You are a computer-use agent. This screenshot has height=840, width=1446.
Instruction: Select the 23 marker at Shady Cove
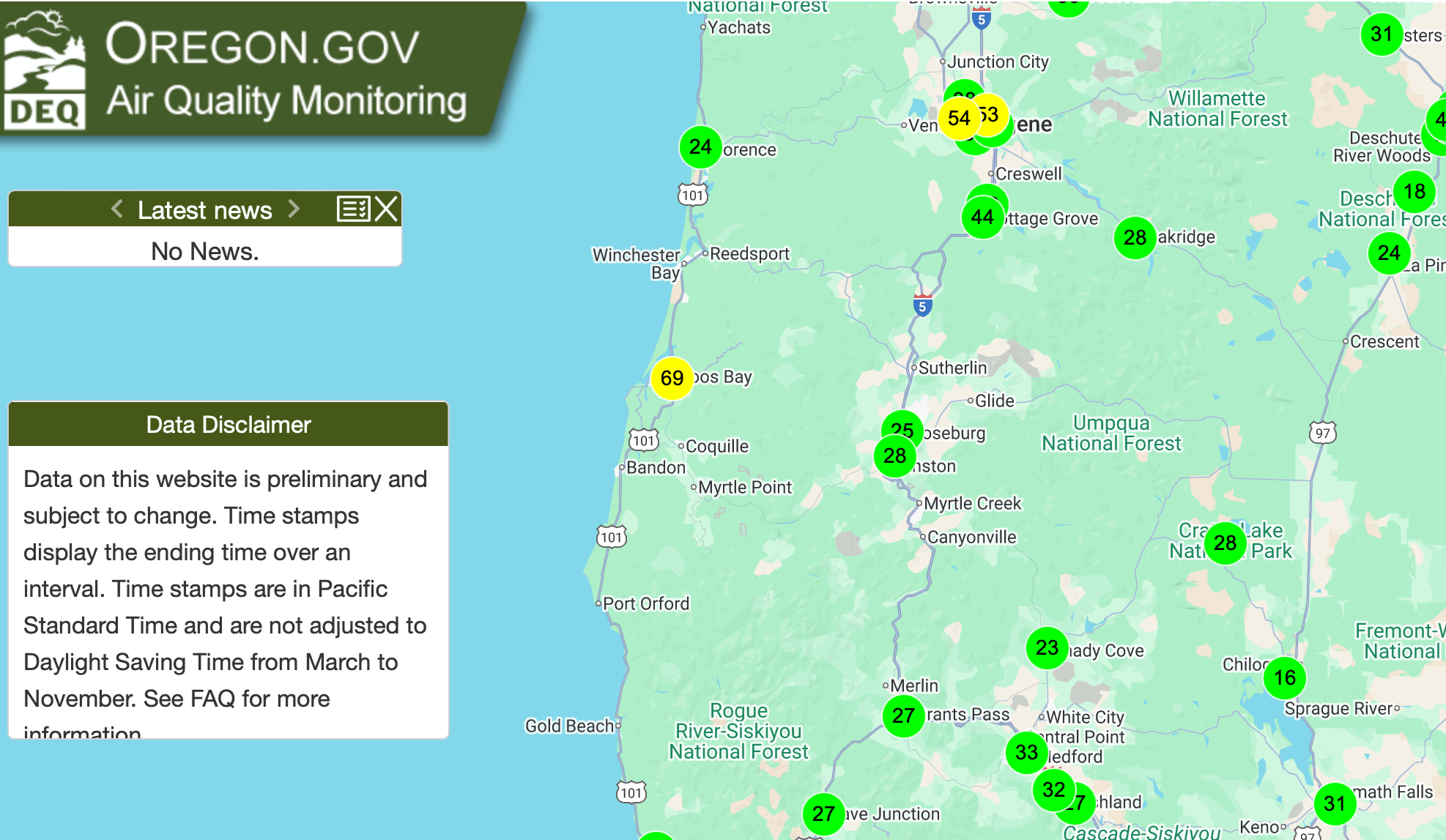coord(1047,647)
